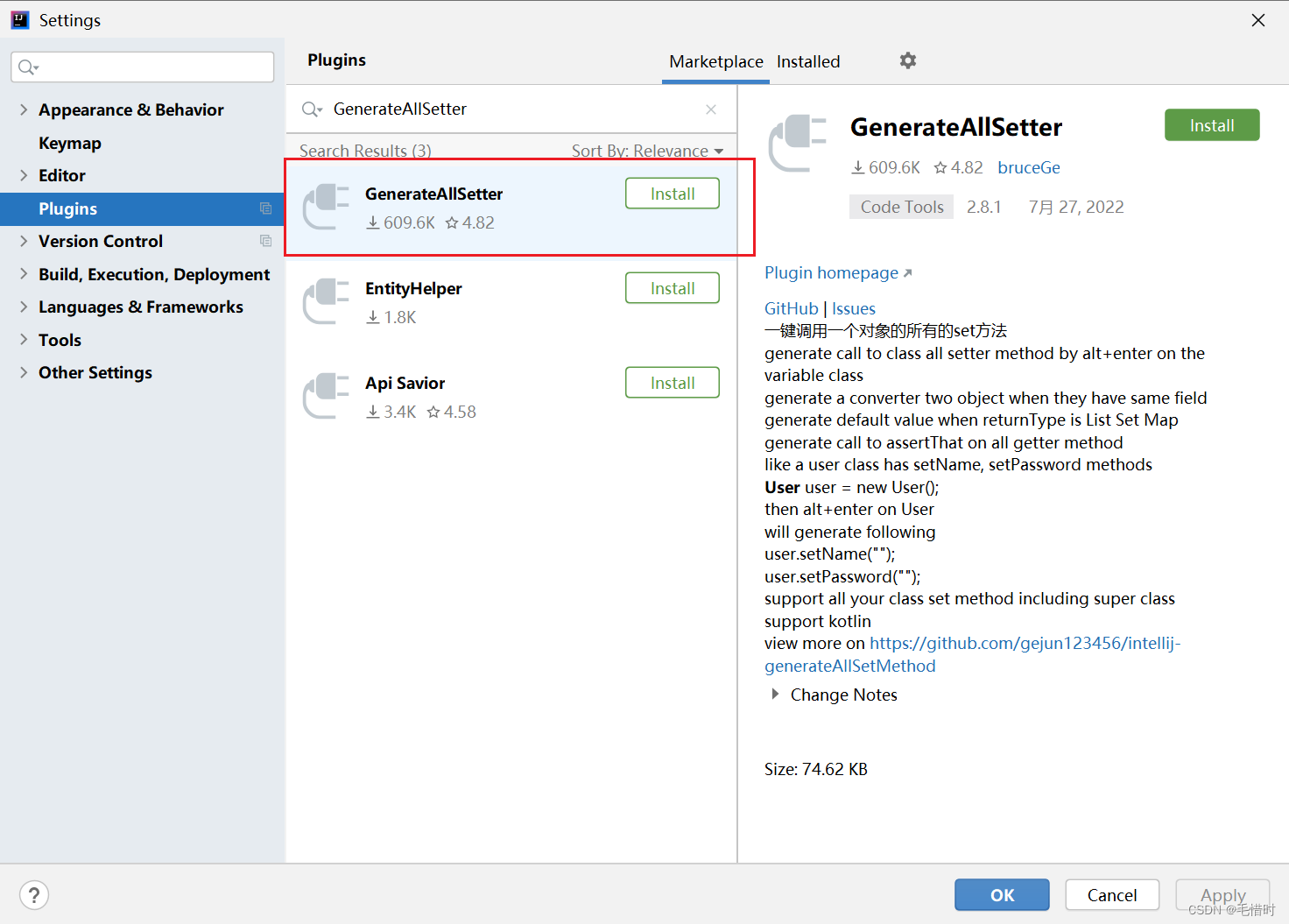Click the version 2.8.1 text
1289x924 pixels.
click(x=984, y=207)
